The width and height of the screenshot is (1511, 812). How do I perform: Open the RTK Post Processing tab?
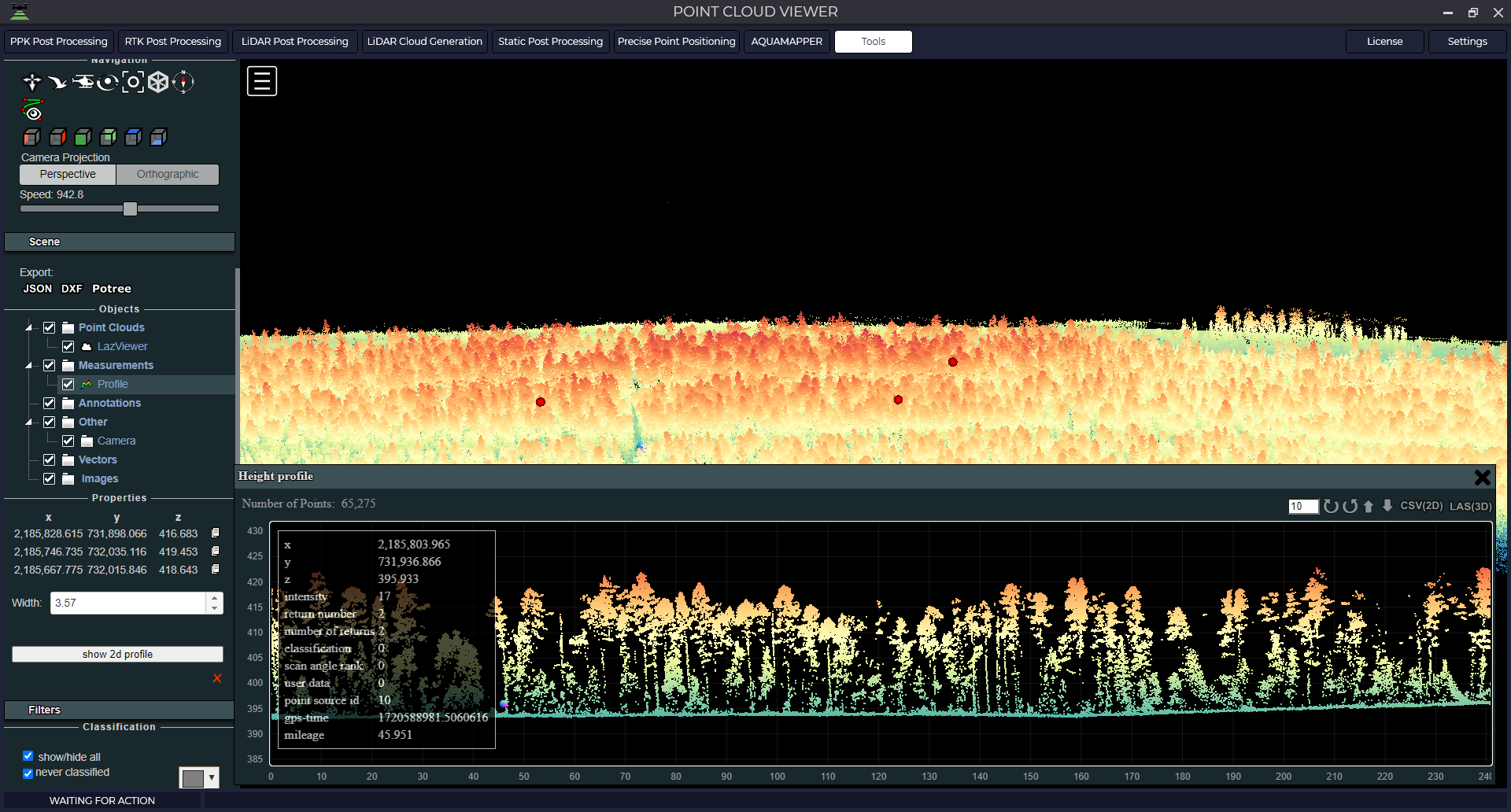pos(173,42)
